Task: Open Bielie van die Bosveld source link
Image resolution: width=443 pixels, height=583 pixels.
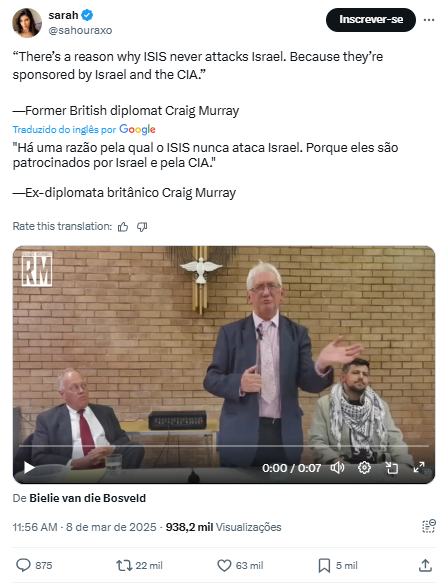Action: point(87,498)
